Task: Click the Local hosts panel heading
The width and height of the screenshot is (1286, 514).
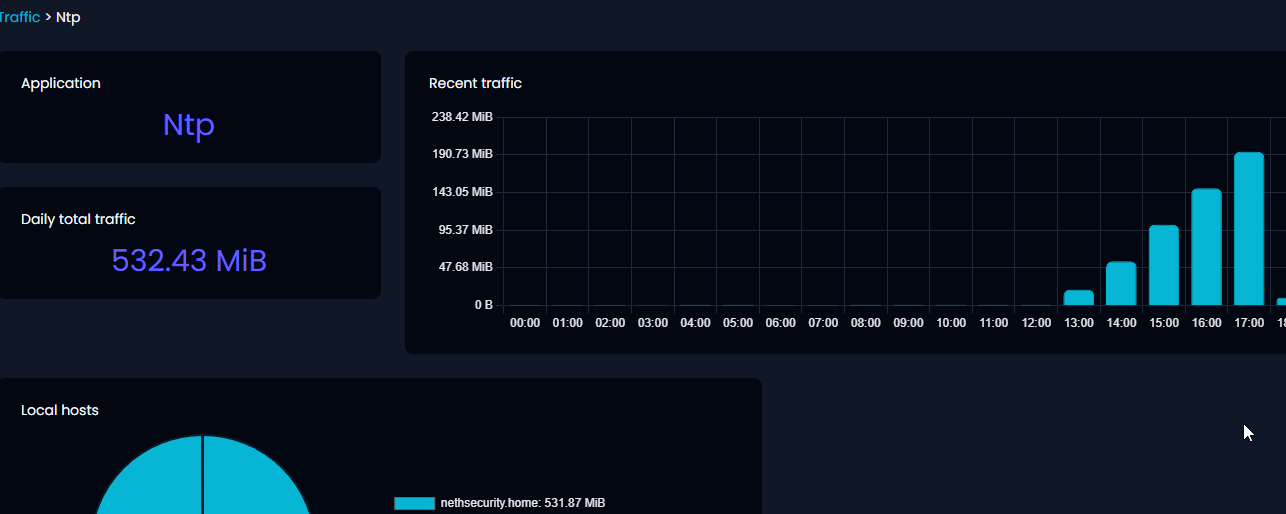Action: (60, 410)
